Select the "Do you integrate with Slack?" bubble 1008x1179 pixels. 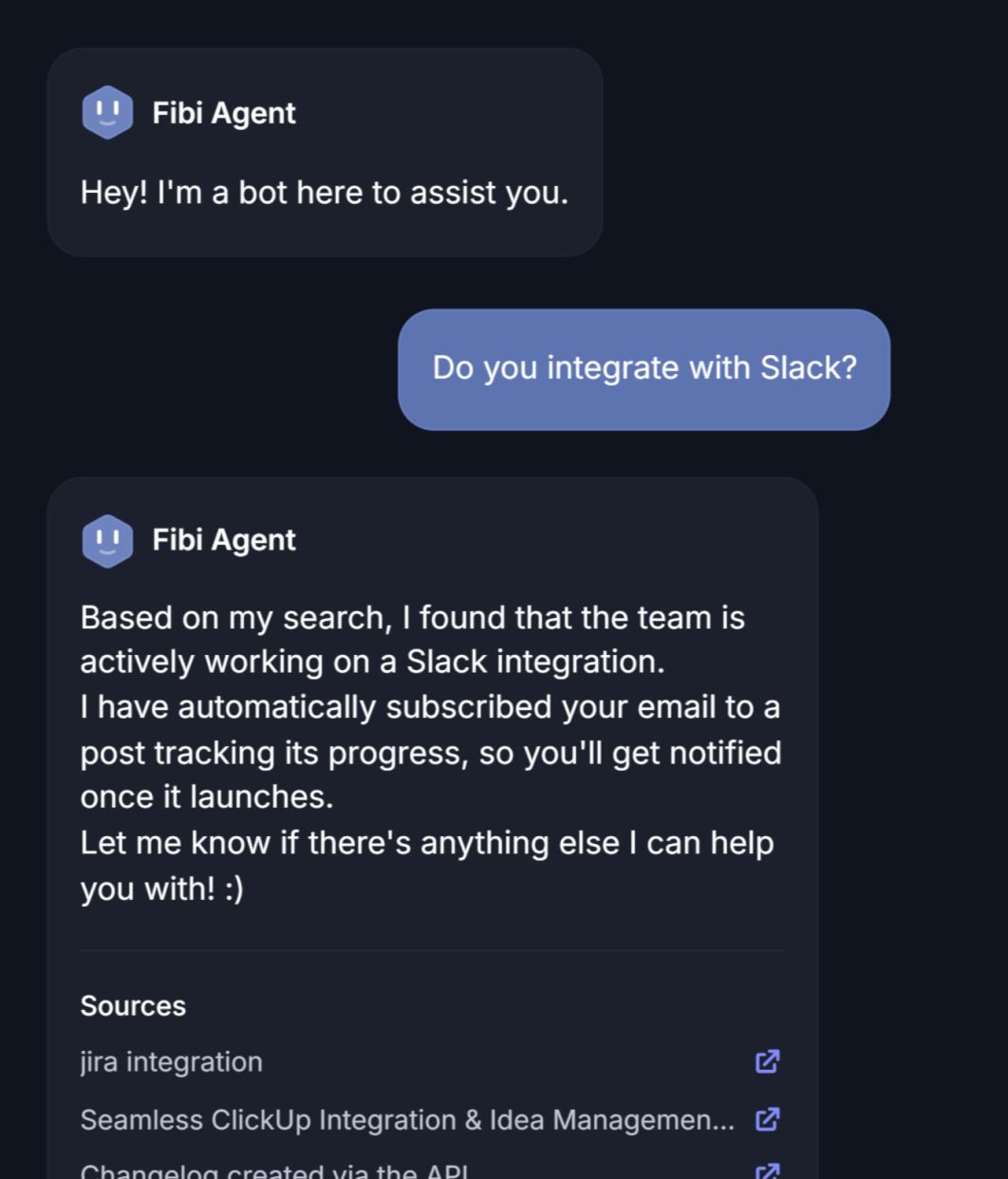(x=645, y=367)
